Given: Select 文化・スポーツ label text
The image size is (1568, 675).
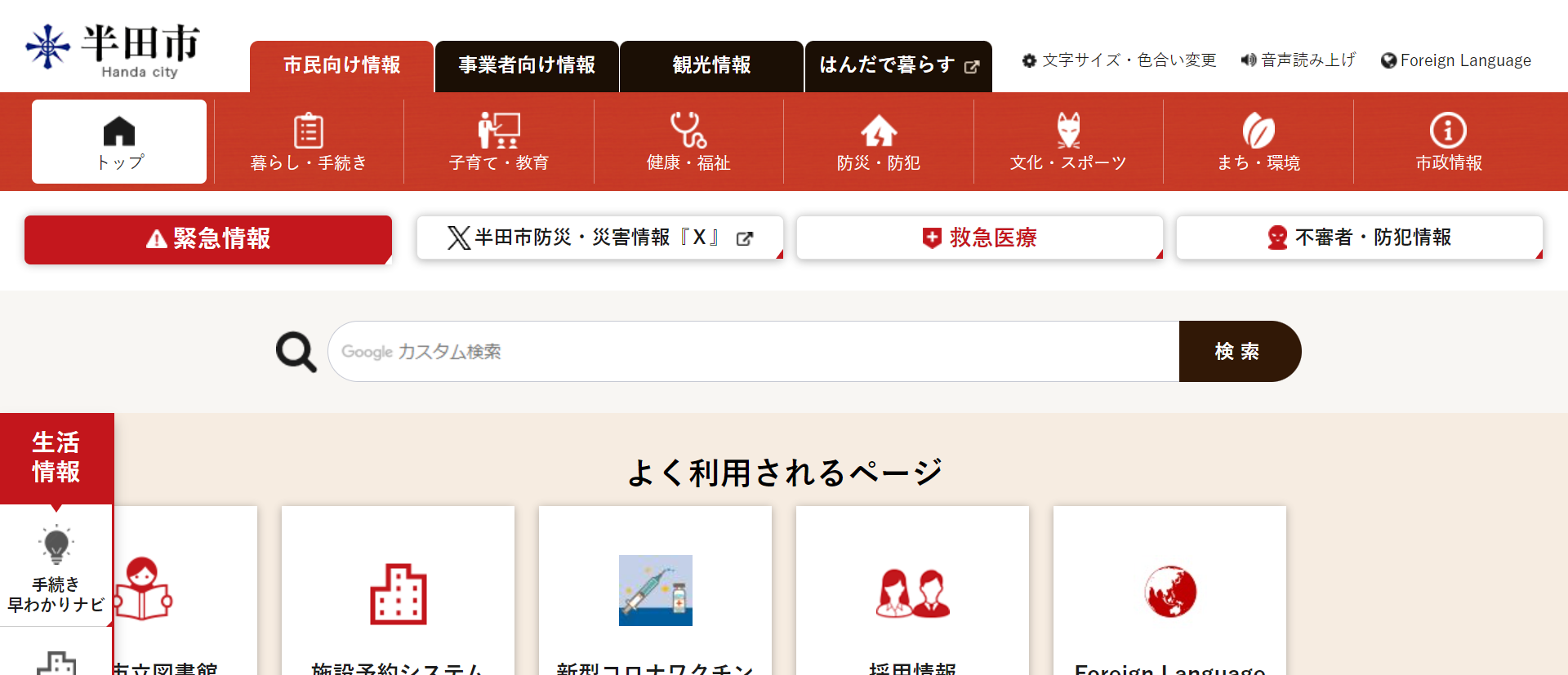Looking at the screenshot, I should tap(1068, 162).
